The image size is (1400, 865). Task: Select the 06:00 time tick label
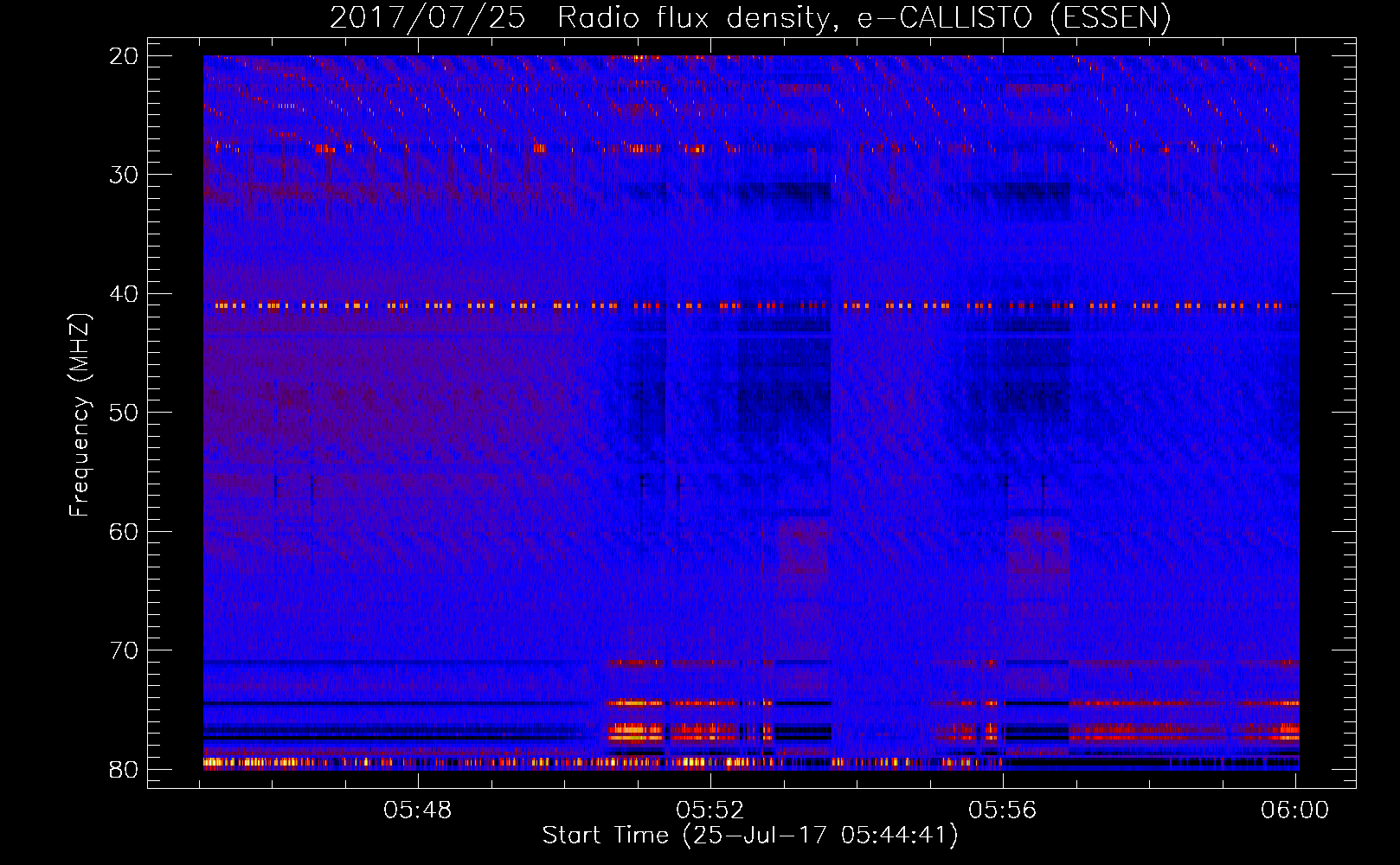1295,810
